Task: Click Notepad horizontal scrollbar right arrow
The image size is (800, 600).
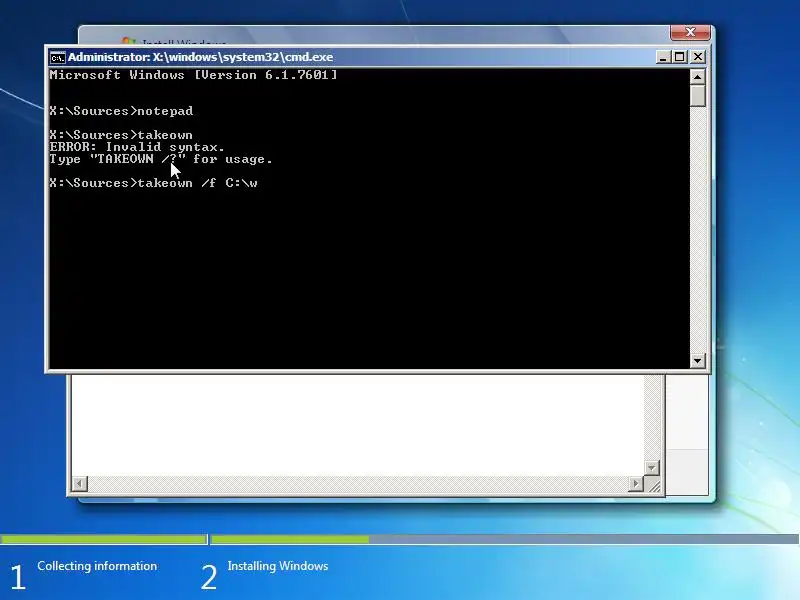Action: pyautogui.click(x=635, y=483)
